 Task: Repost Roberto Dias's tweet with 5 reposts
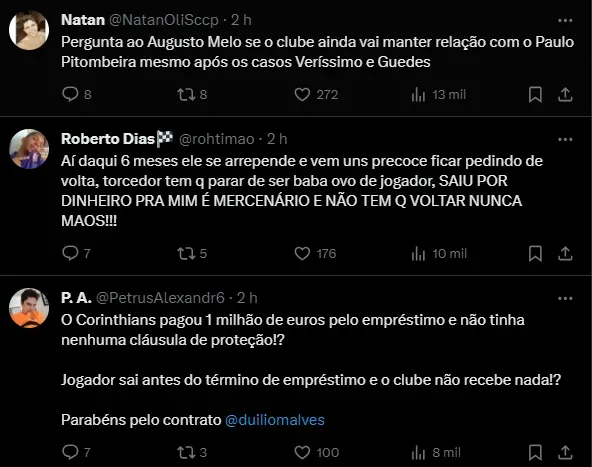point(186,253)
